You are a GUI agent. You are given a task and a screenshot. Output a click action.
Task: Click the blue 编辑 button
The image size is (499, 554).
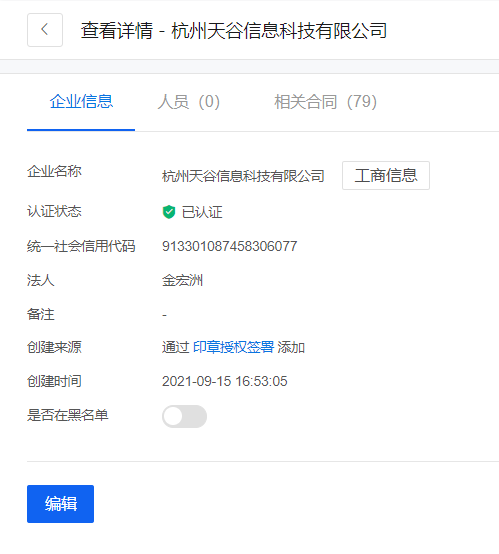click(60, 504)
